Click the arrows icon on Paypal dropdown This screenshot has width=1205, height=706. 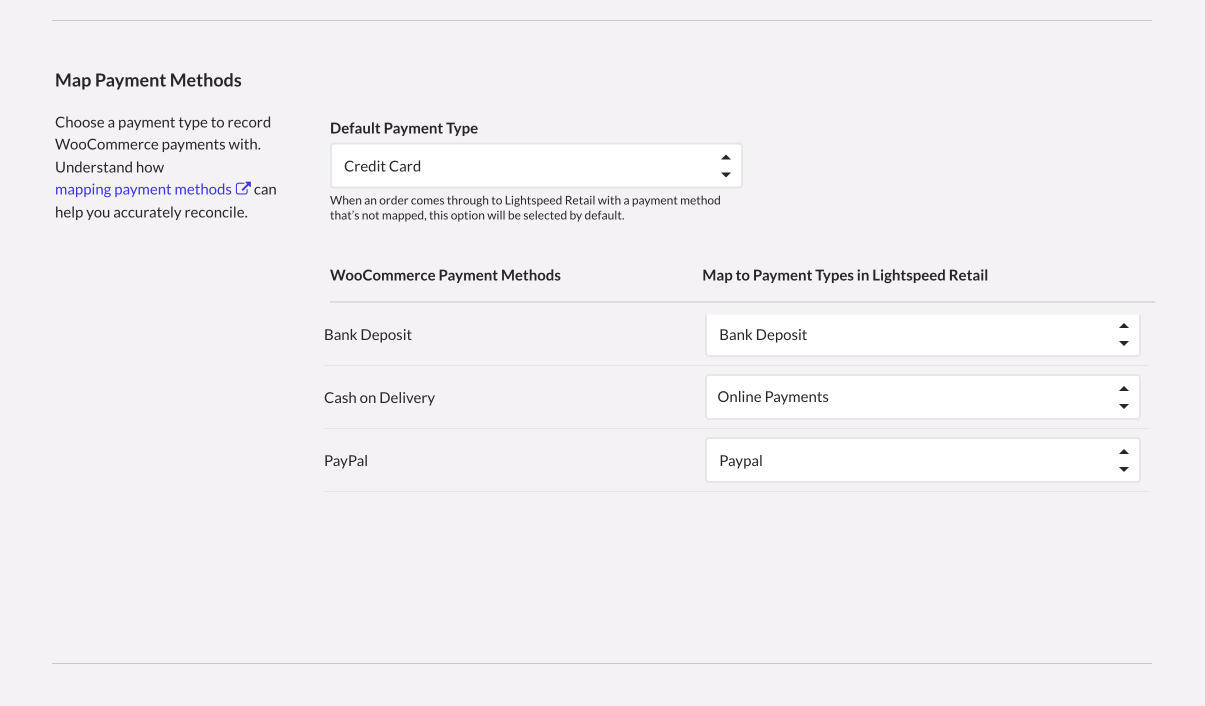pyautogui.click(x=1123, y=461)
